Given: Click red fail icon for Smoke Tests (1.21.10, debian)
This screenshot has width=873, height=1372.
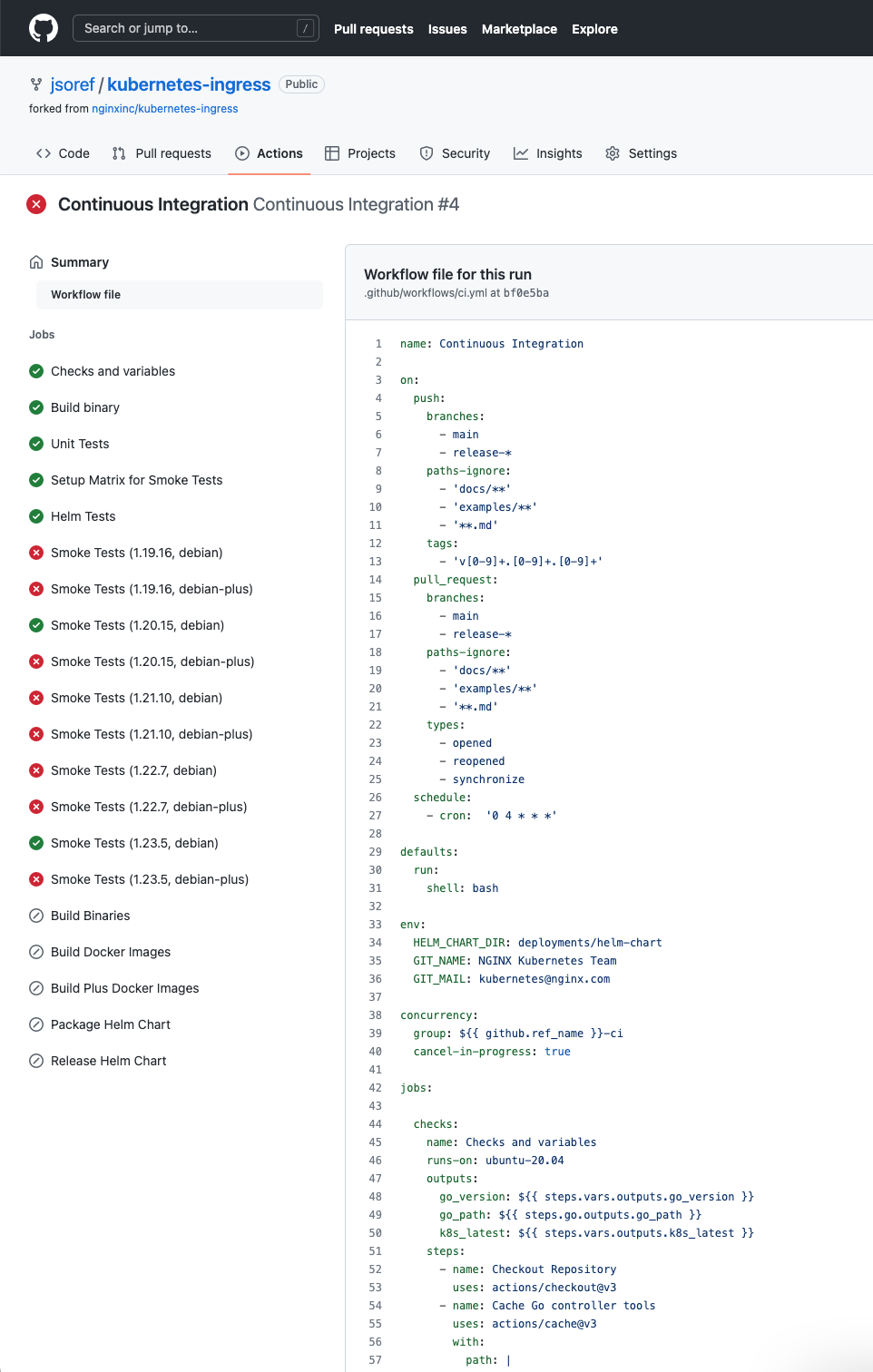Looking at the screenshot, I should 36,698.
